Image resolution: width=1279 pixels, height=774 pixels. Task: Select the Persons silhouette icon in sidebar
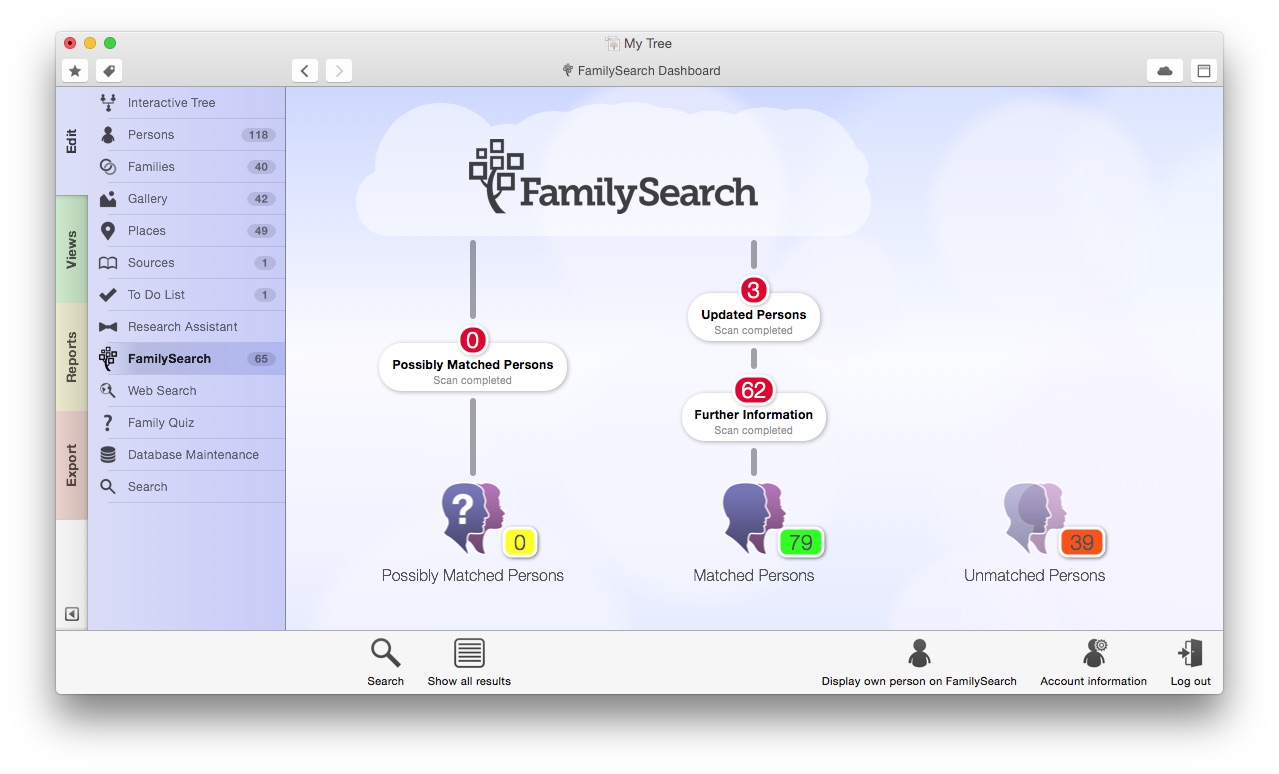(x=108, y=135)
